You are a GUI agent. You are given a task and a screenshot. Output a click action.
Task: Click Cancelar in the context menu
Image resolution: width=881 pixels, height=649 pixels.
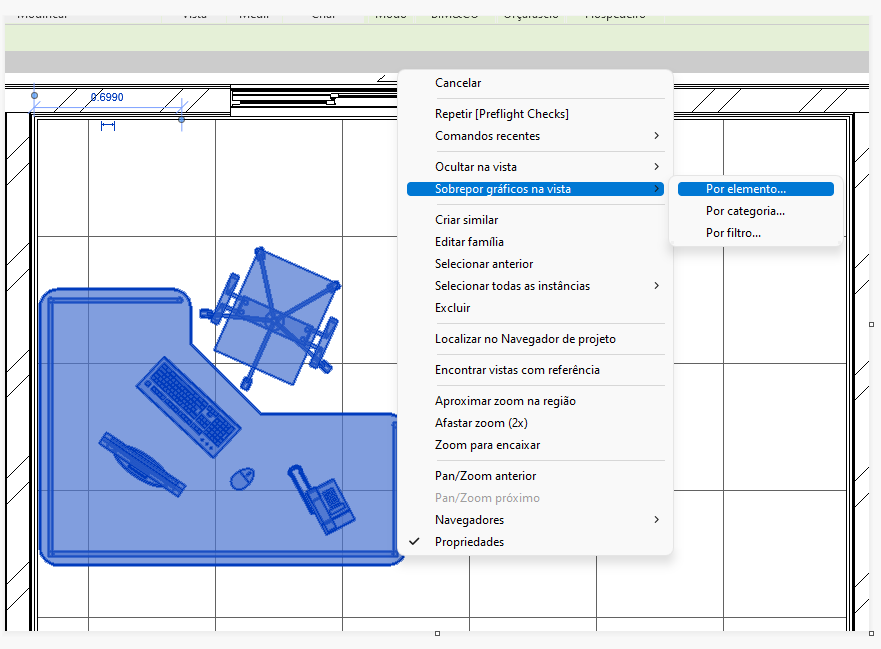tap(458, 83)
